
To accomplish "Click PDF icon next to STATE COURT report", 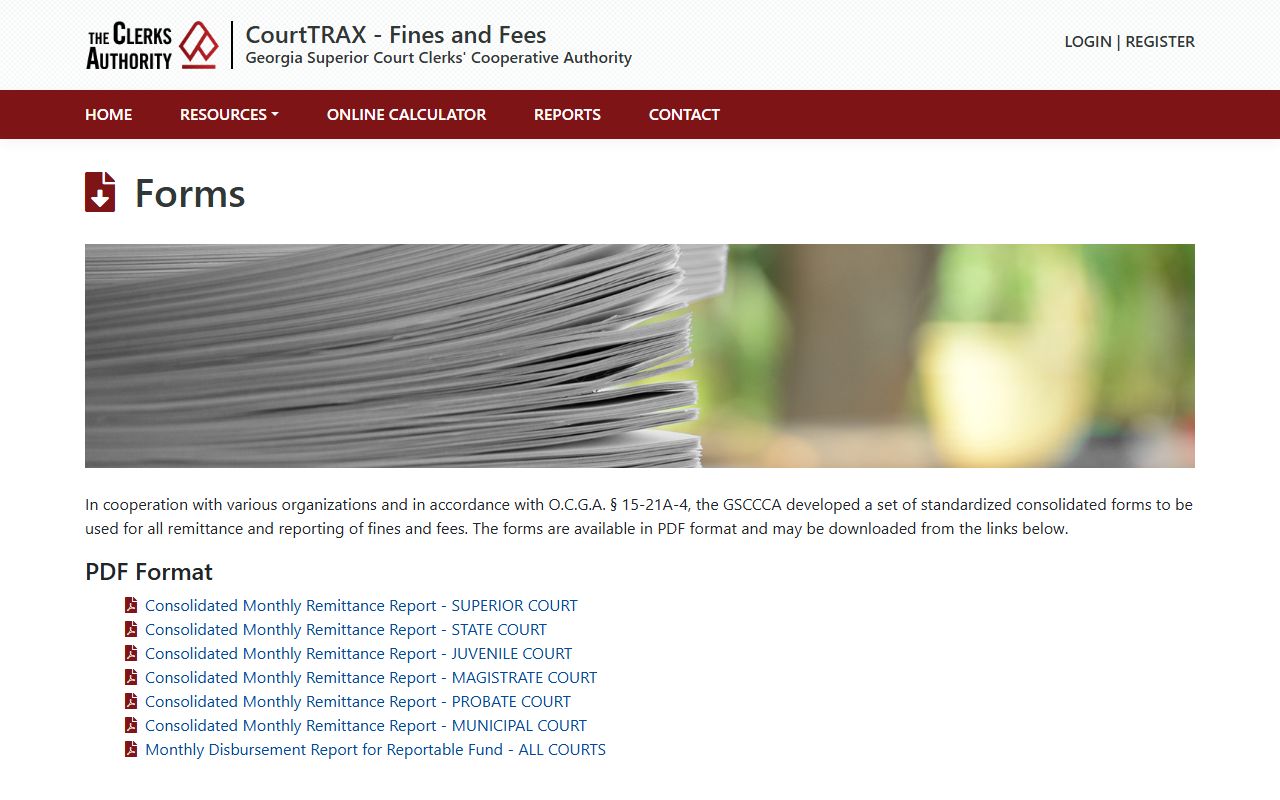I will pos(131,629).
